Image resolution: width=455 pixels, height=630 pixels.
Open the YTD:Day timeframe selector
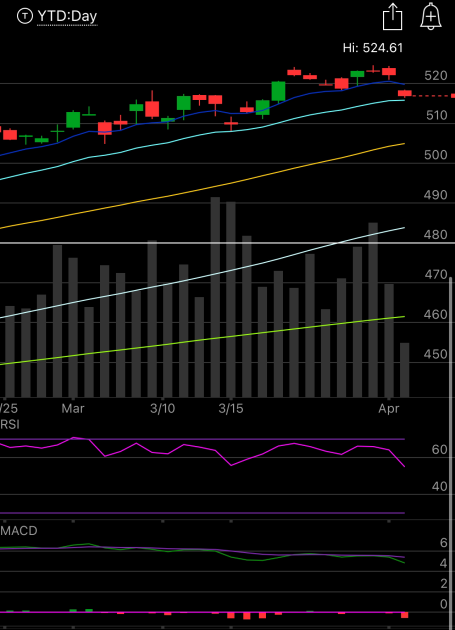point(67,16)
